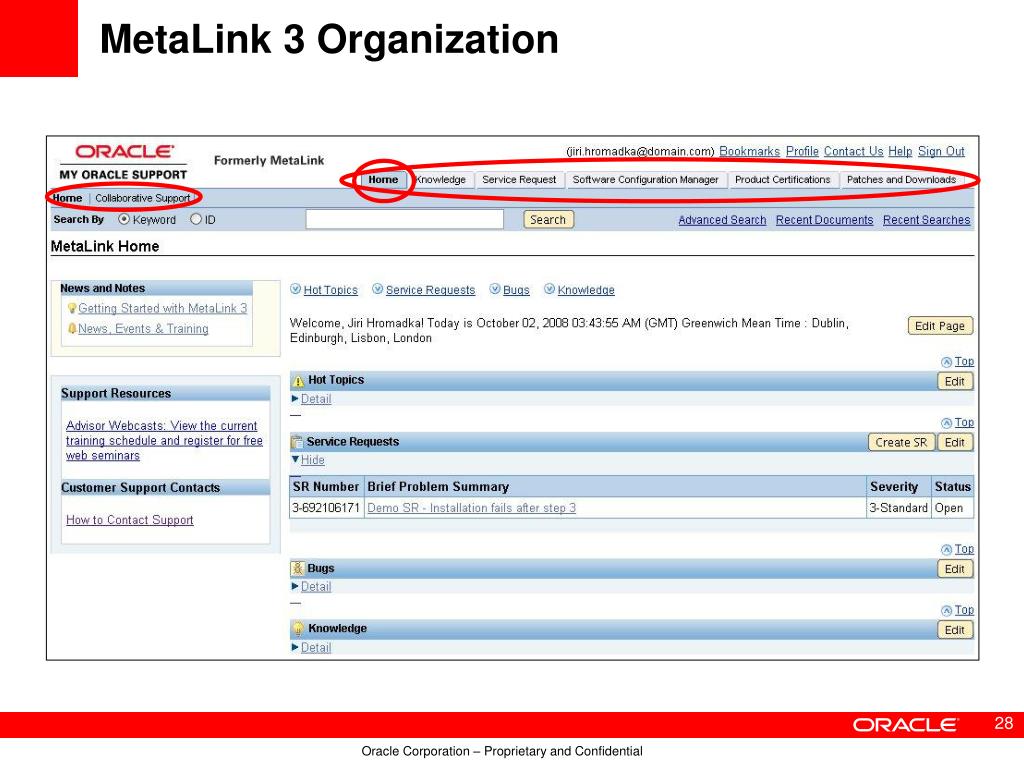The width and height of the screenshot is (1024, 768).
Task: Collapse Service Requests with the Hide triangle
Action: (x=295, y=460)
